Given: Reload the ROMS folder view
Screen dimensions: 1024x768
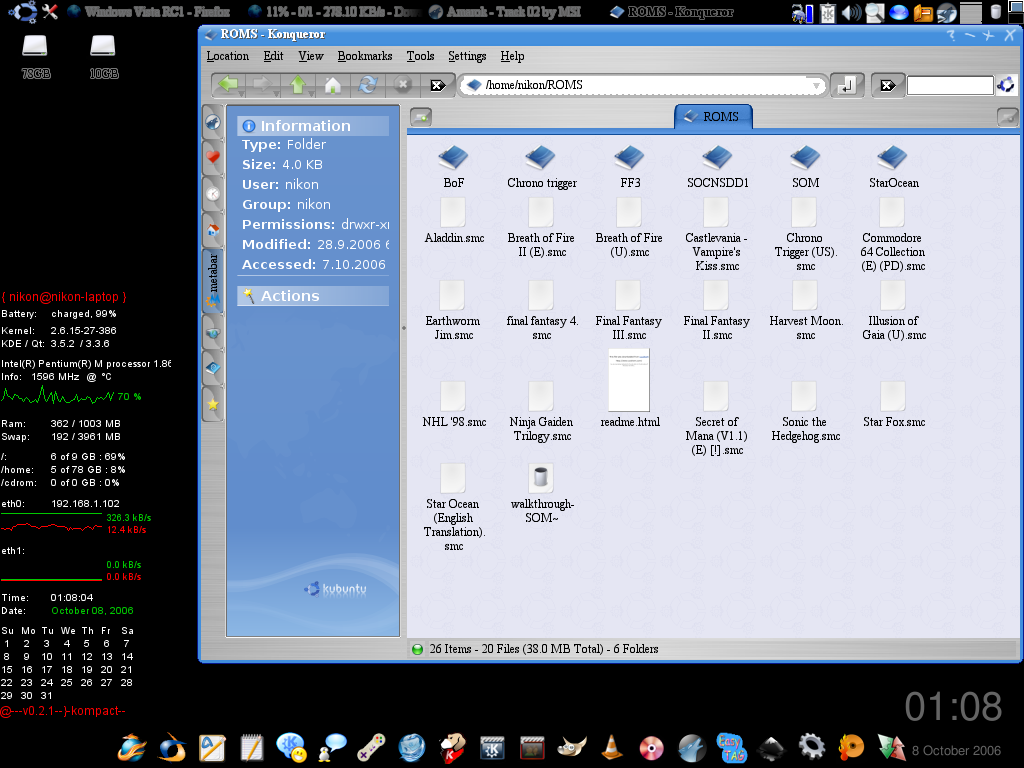Looking at the screenshot, I should 368,85.
